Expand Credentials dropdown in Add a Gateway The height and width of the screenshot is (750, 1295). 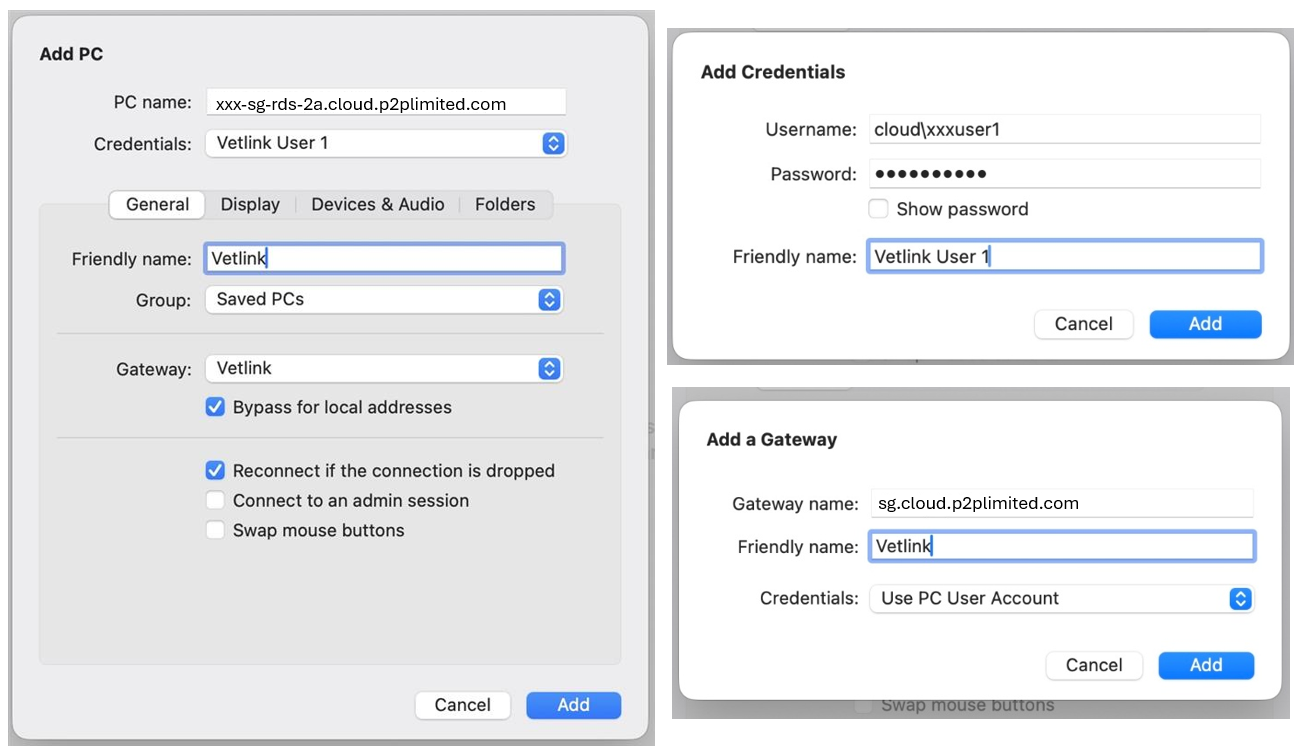tap(1060, 599)
